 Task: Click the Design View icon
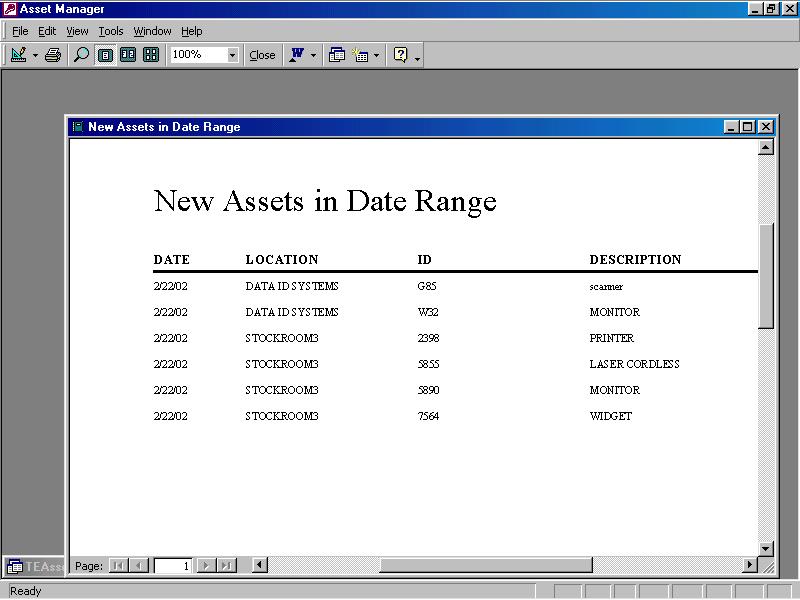pyautogui.click(x=18, y=55)
